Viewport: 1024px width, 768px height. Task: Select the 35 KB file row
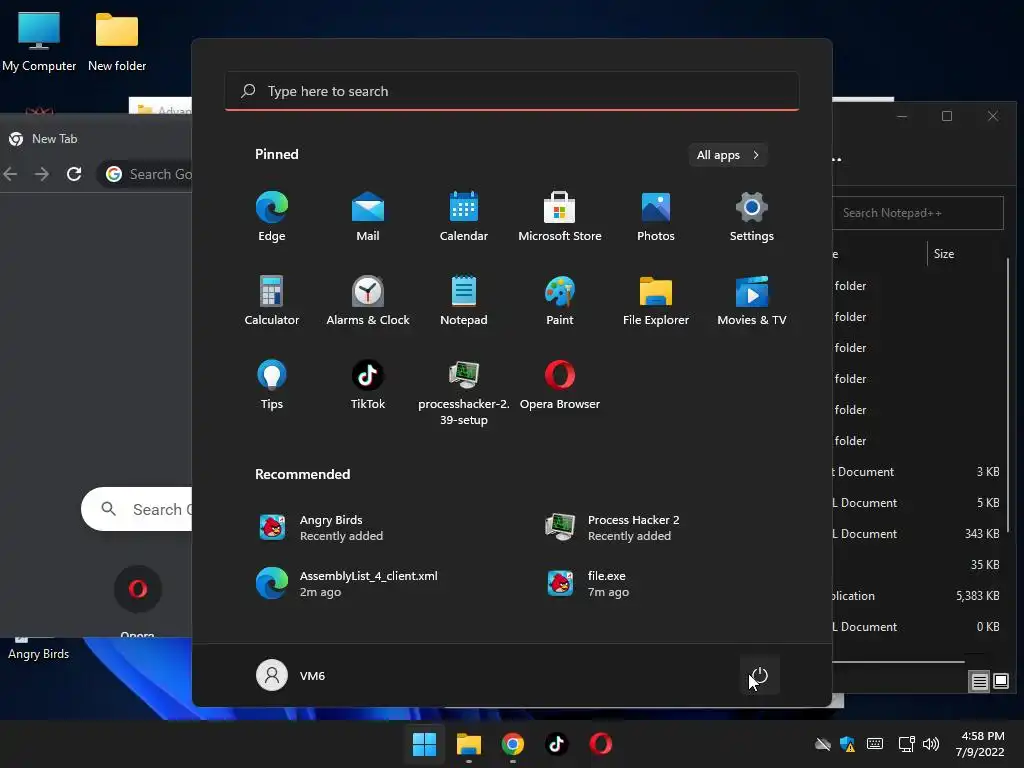pyautogui.click(x=918, y=565)
